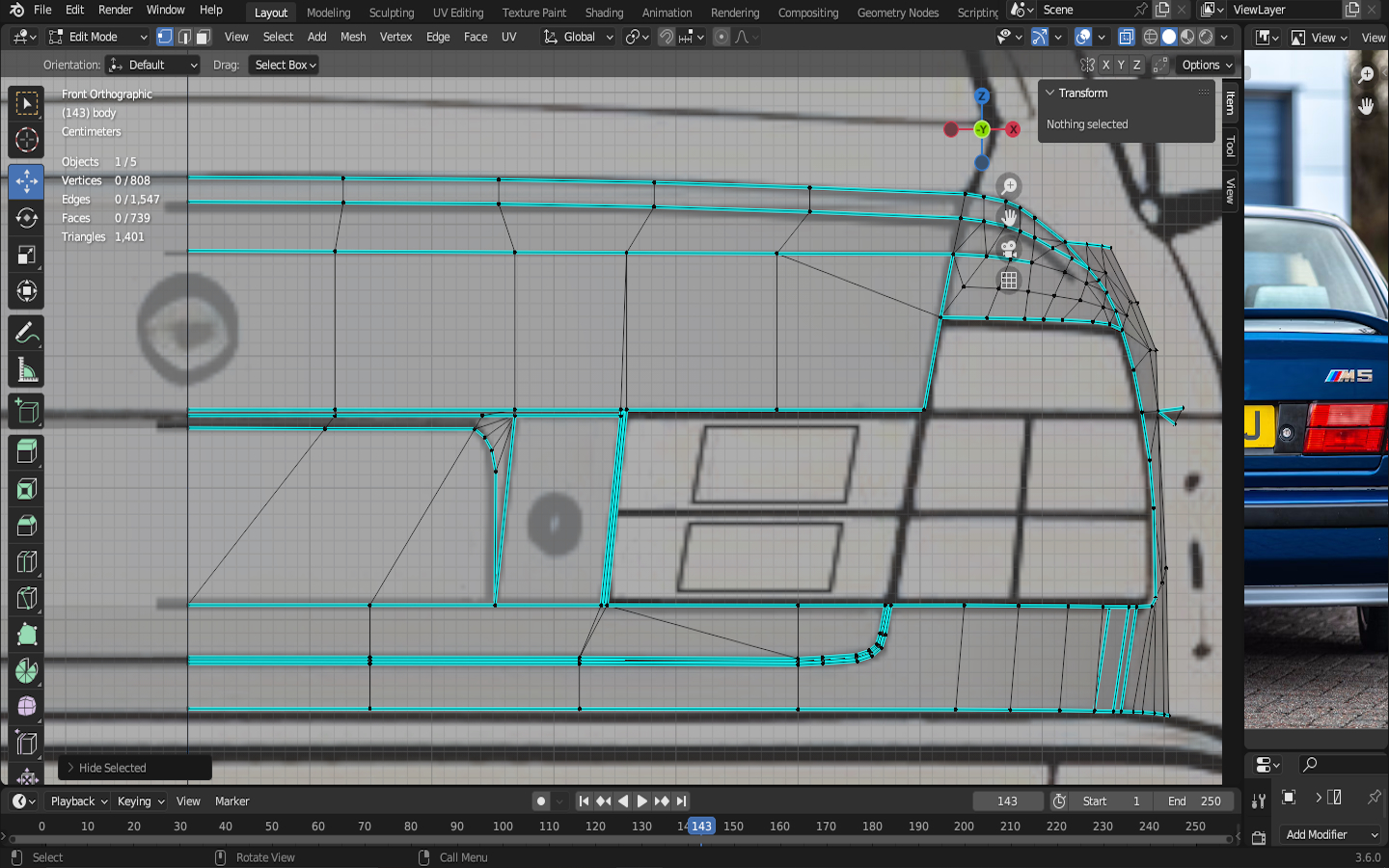The image size is (1389, 868).
Task: Select the Extrude Region tool
Action: point(26,451)
